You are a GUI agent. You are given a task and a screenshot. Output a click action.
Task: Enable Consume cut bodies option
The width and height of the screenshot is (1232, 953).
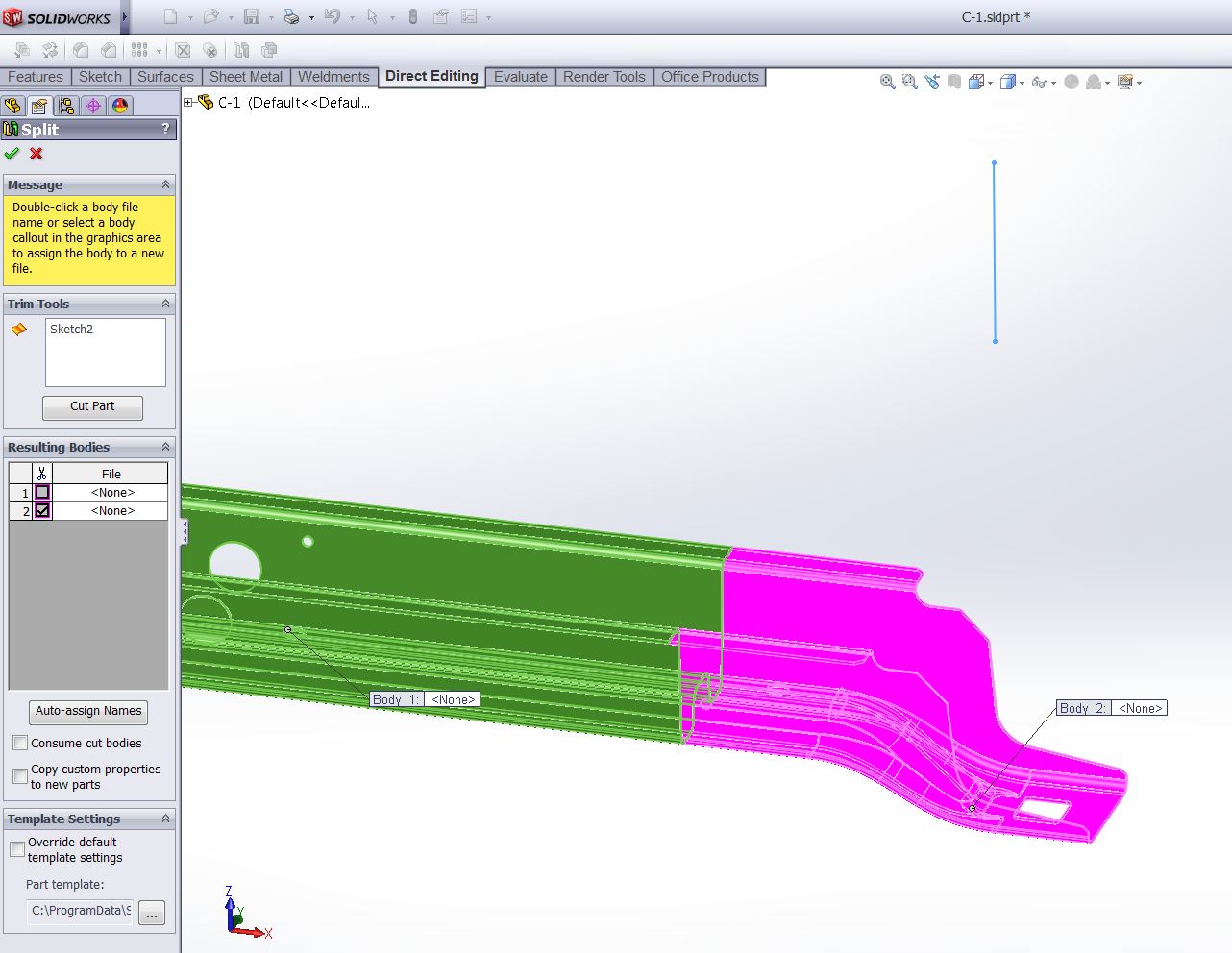pyautogui.click(x=20, y=743)
